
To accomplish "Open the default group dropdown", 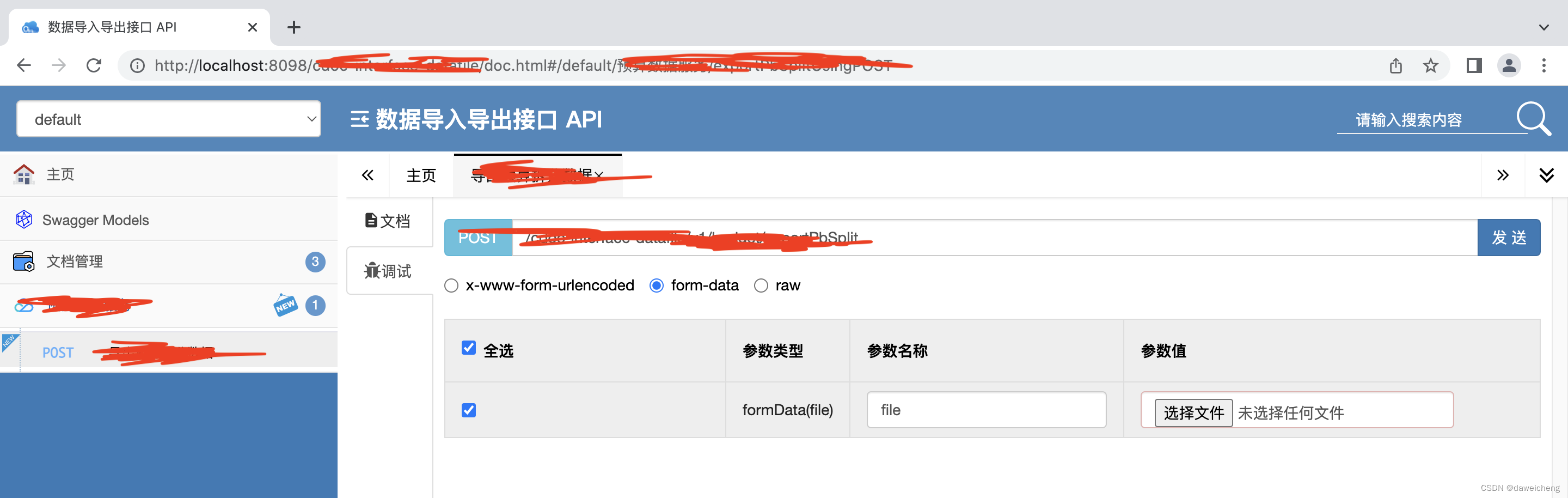I will coord(169,119).
